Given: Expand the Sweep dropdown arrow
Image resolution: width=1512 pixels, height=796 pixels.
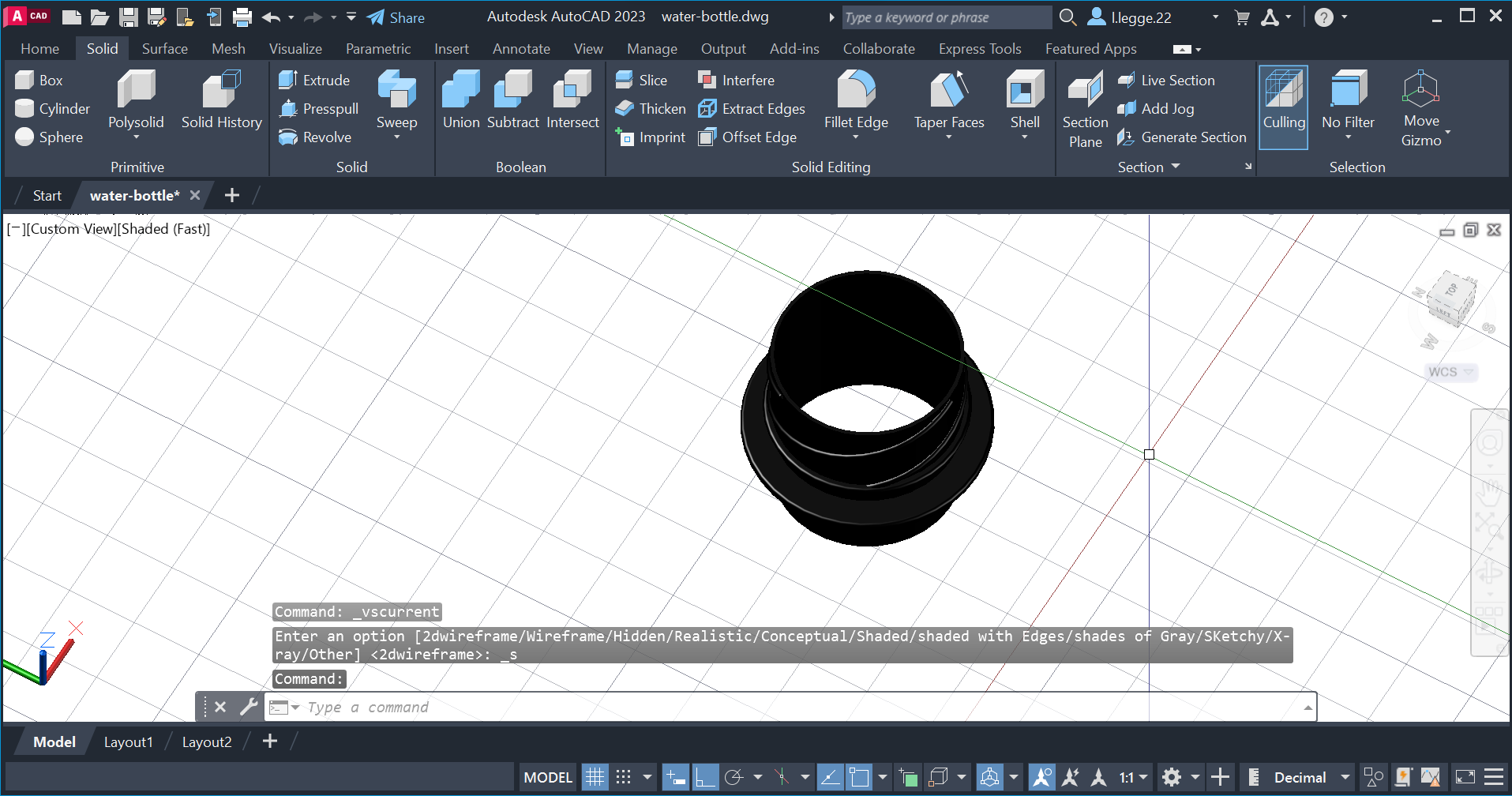Looking at the screenshot, I should tap(396, 137).
